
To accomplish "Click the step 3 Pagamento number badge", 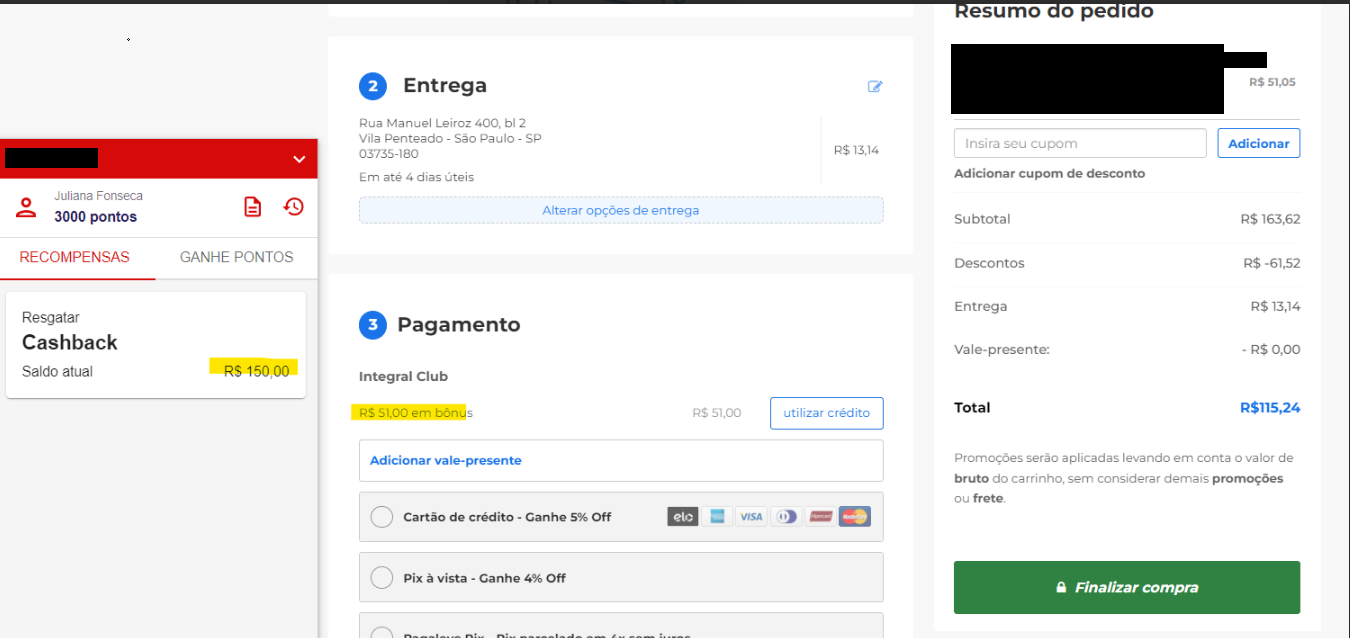I will click(373, 325).
